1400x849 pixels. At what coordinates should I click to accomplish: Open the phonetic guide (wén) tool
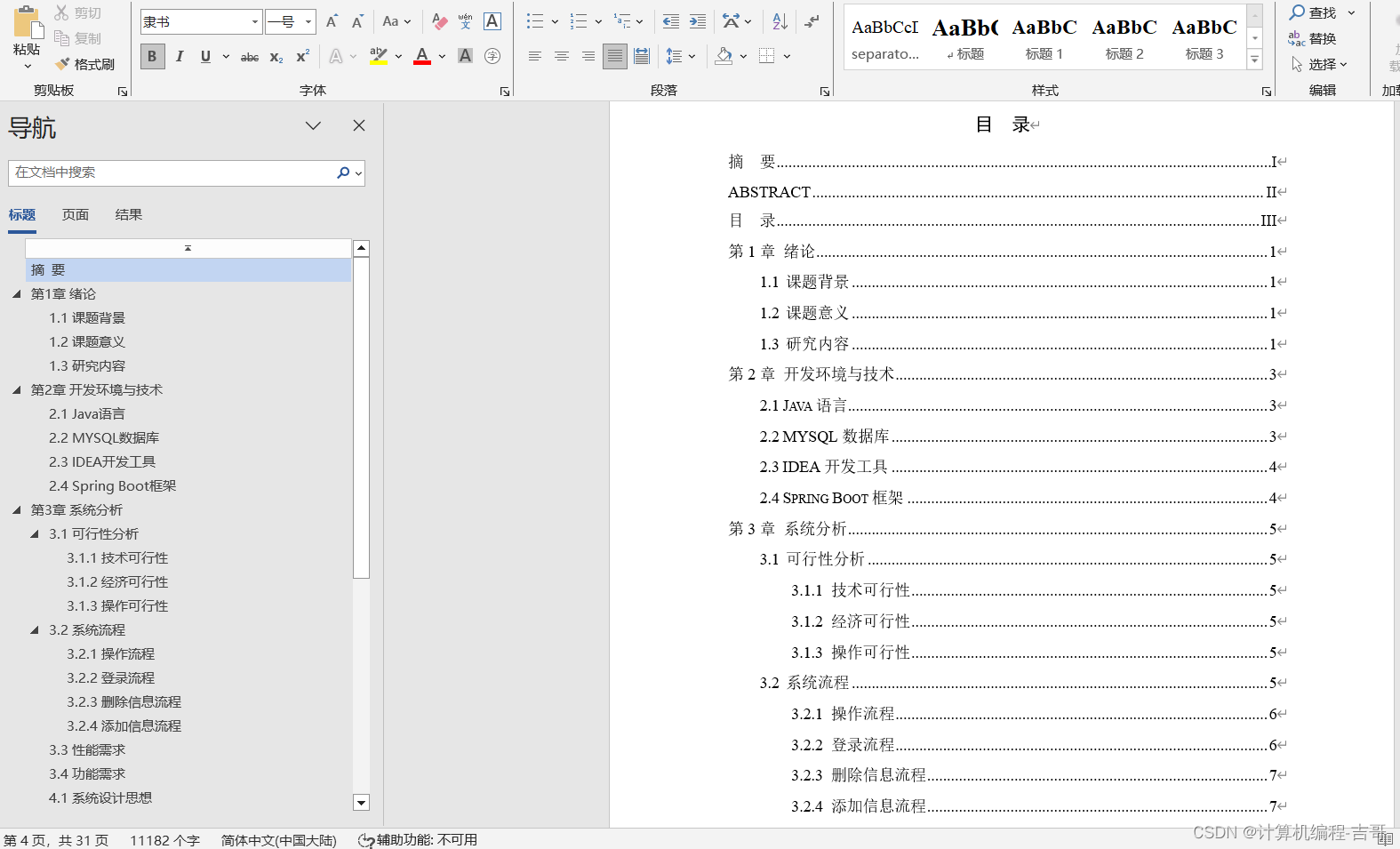coord(465,21)
